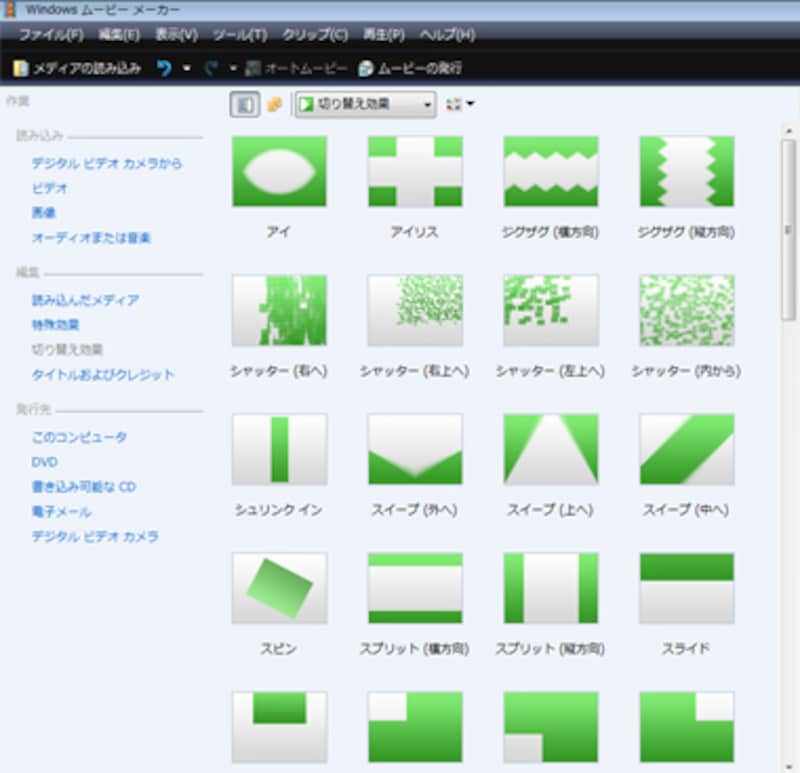Open the クリップ(C) menu
Image resolution: width=800 pixels, height=773 pixels.
pos(314,35)
